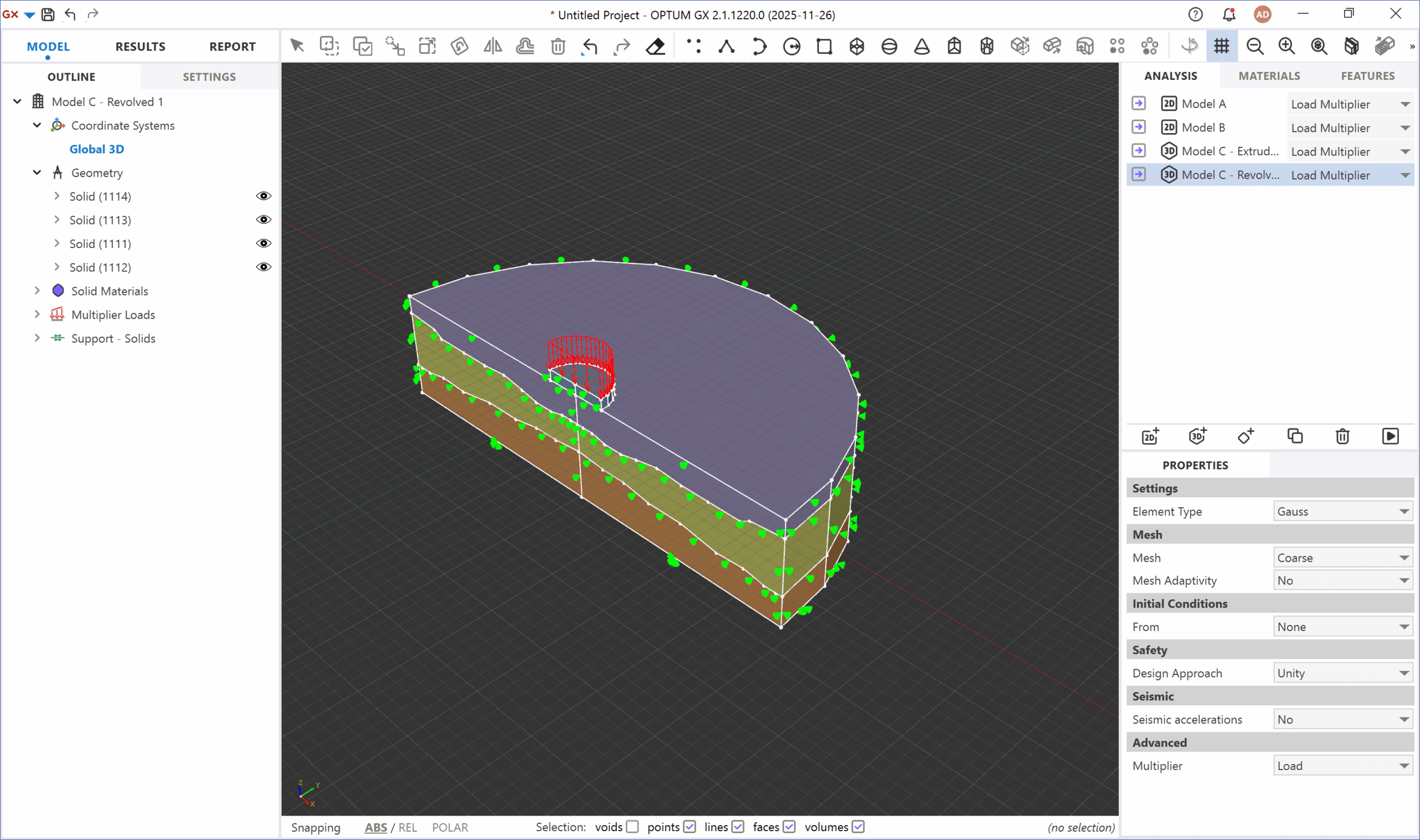Select Model B in analysis list
Image resolution: width=1420 pixels, height=840 pixels.
(1203, 128)
